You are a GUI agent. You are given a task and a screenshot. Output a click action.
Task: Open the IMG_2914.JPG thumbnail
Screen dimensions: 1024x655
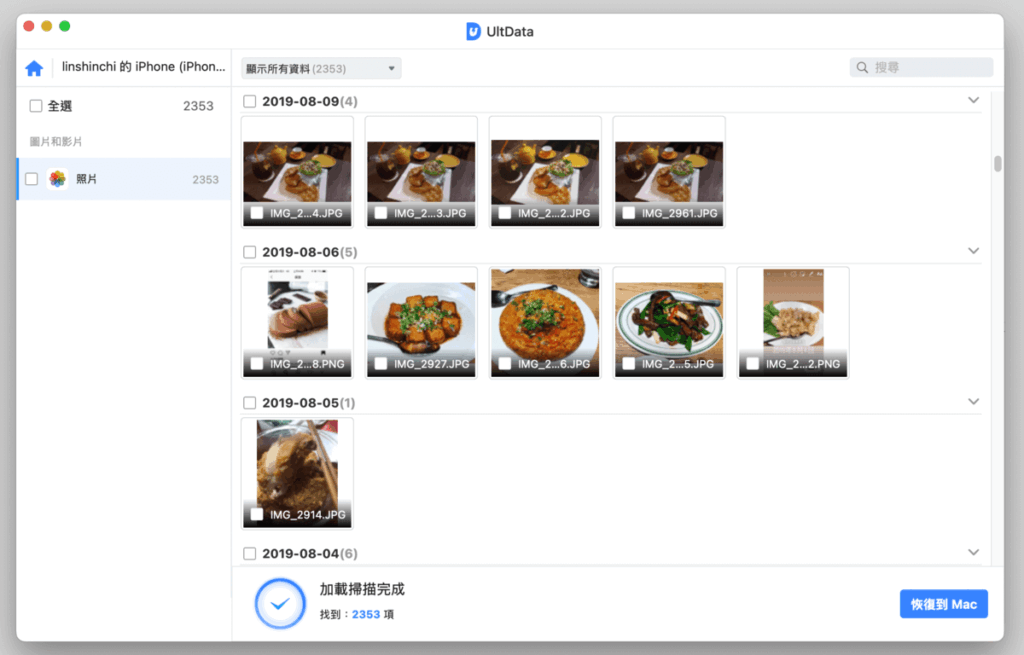297,460
